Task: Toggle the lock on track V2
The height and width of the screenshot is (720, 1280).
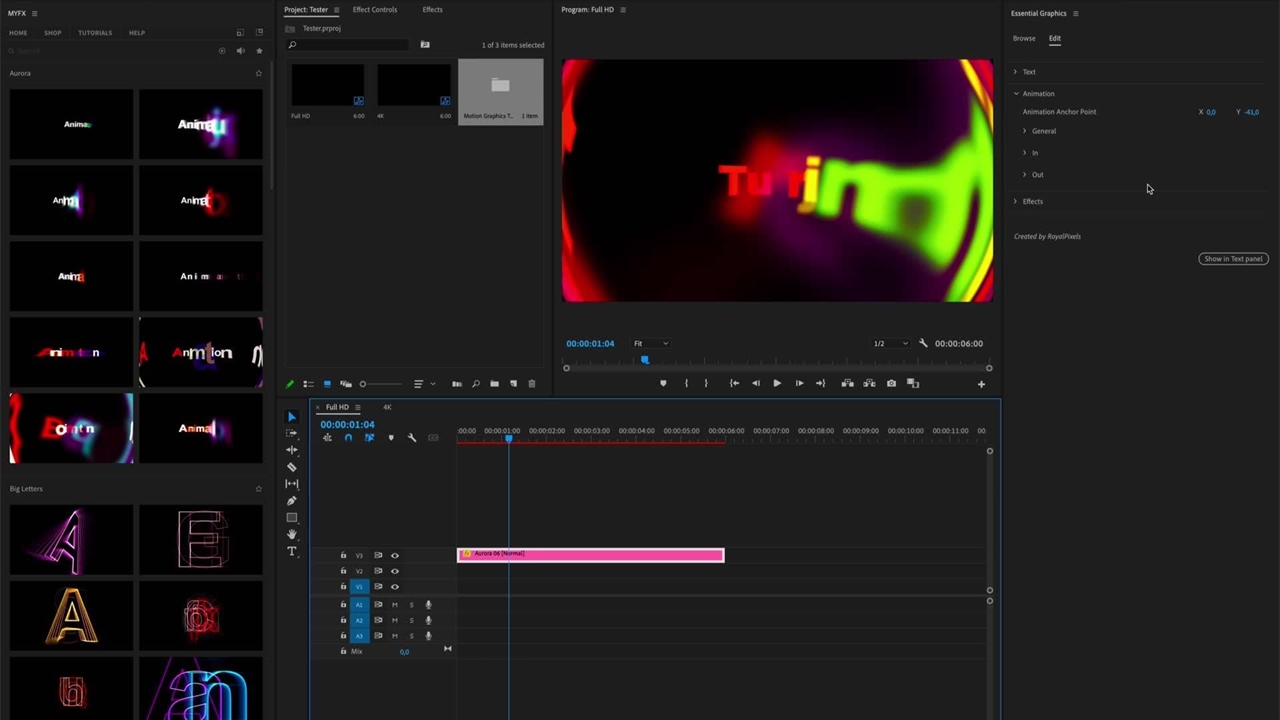Action: pyautogui.click(x=343, y=571)
